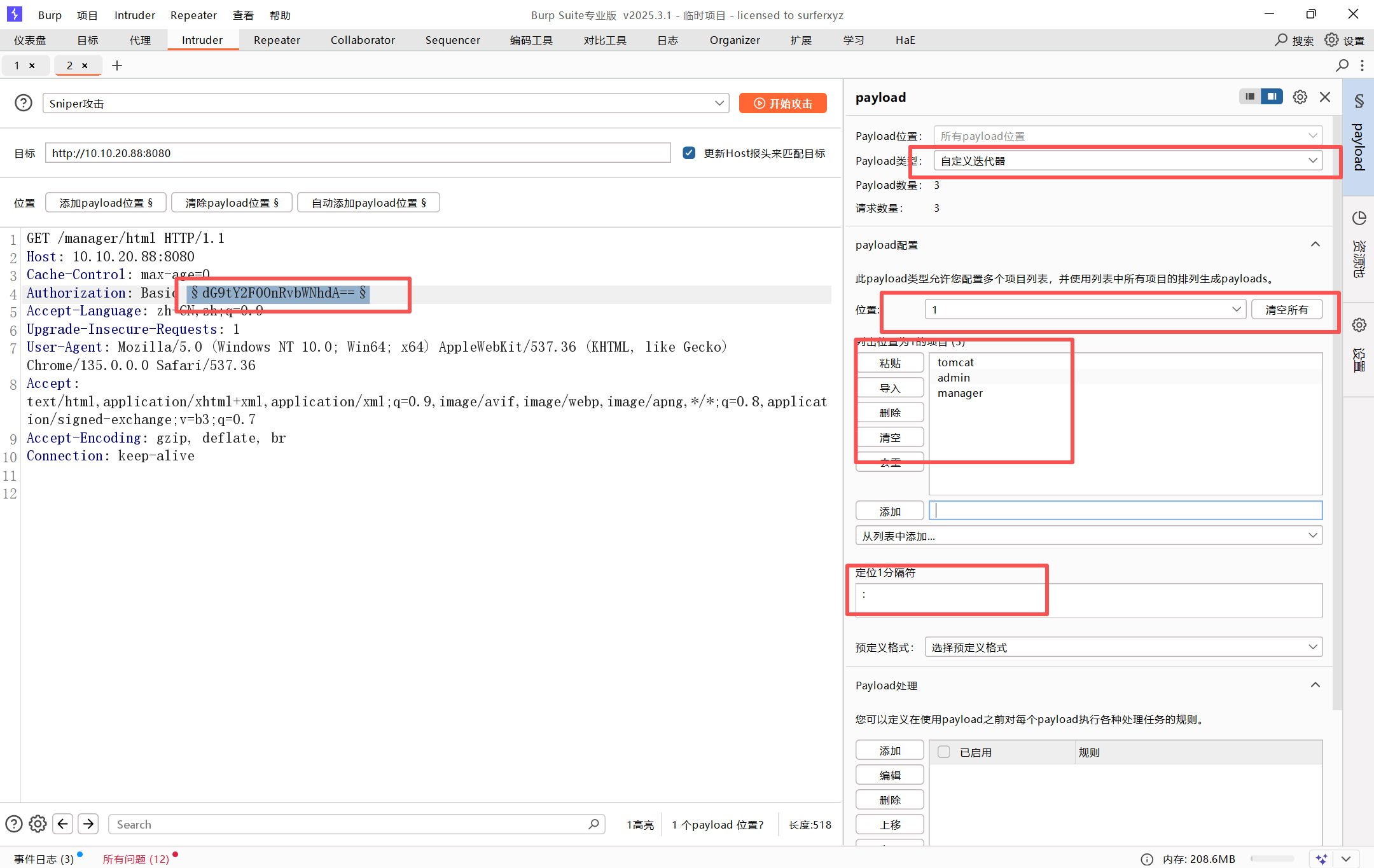Add a new Intruder tab with plus
The height and width of the screenshot is (868, 1374).
pyautogui.click(x=117, y=65)
